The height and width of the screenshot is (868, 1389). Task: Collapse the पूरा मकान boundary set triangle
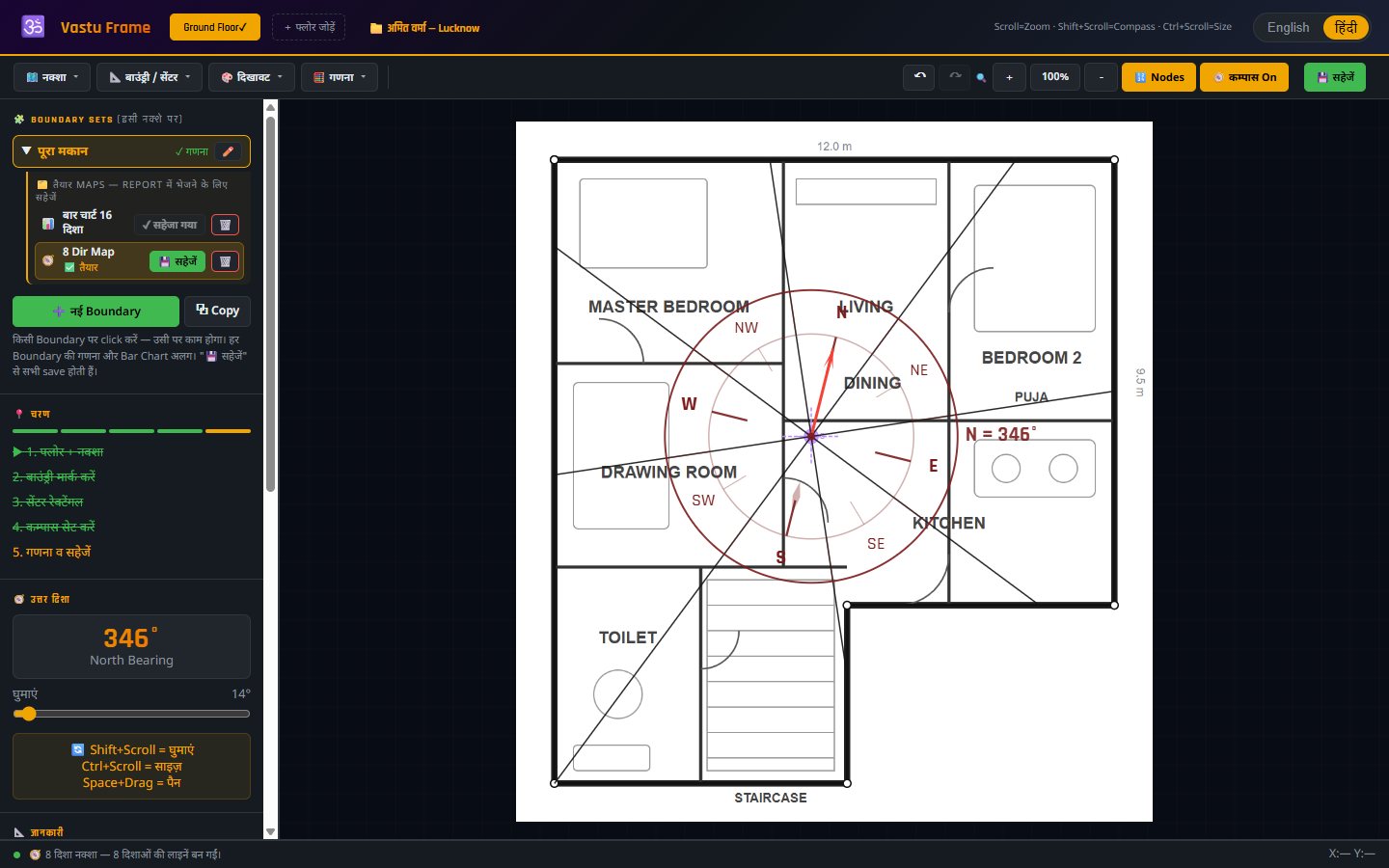pyautogui.click(x=26, y=151)
